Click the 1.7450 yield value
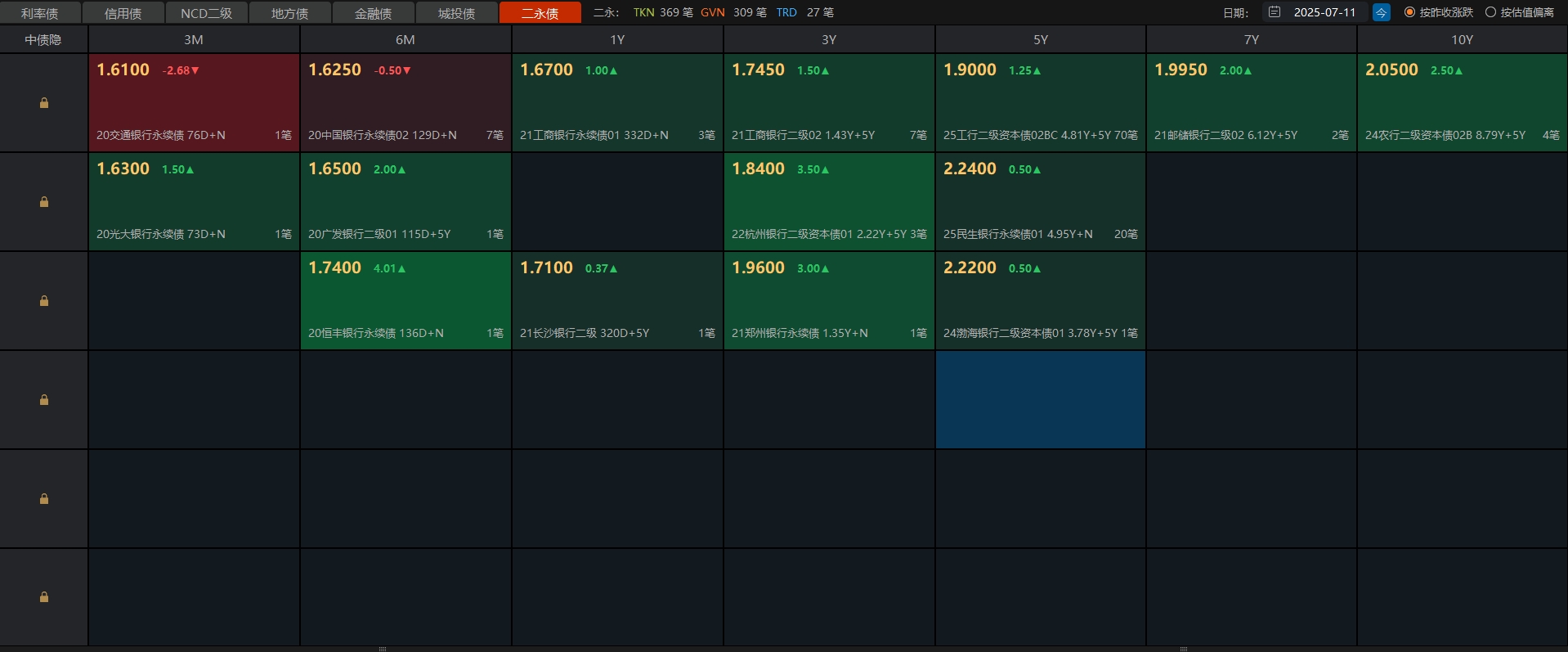 pyautogui.click(x=758, y=70)
